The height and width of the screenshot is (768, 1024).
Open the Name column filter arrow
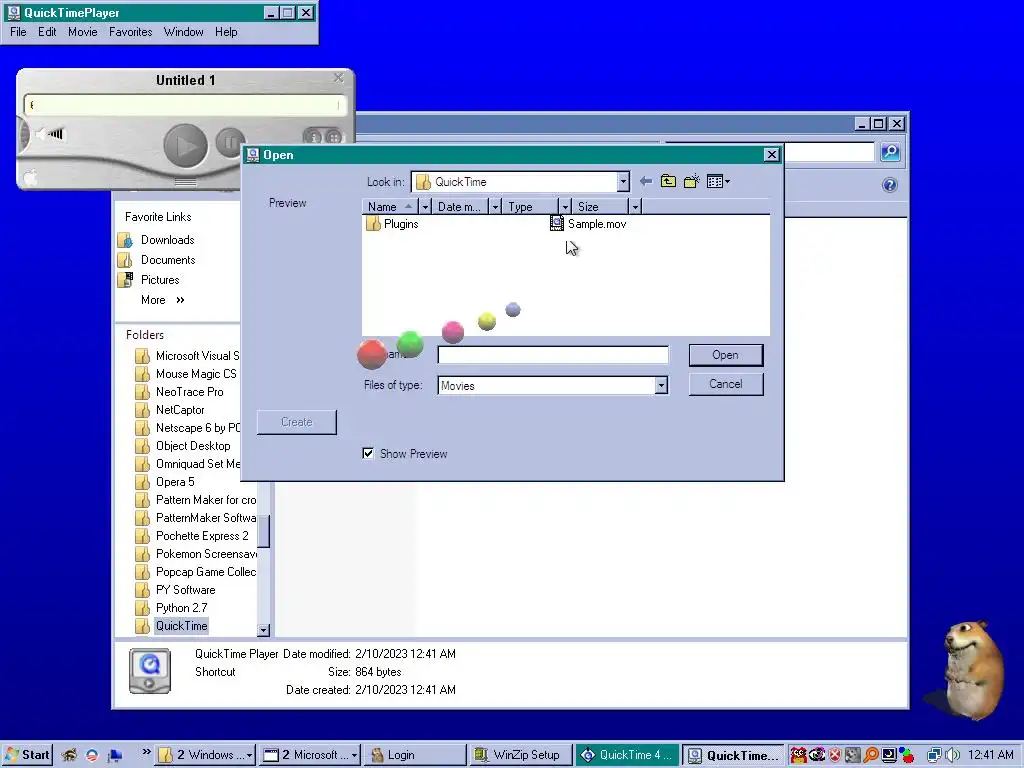tap(425, 207)
